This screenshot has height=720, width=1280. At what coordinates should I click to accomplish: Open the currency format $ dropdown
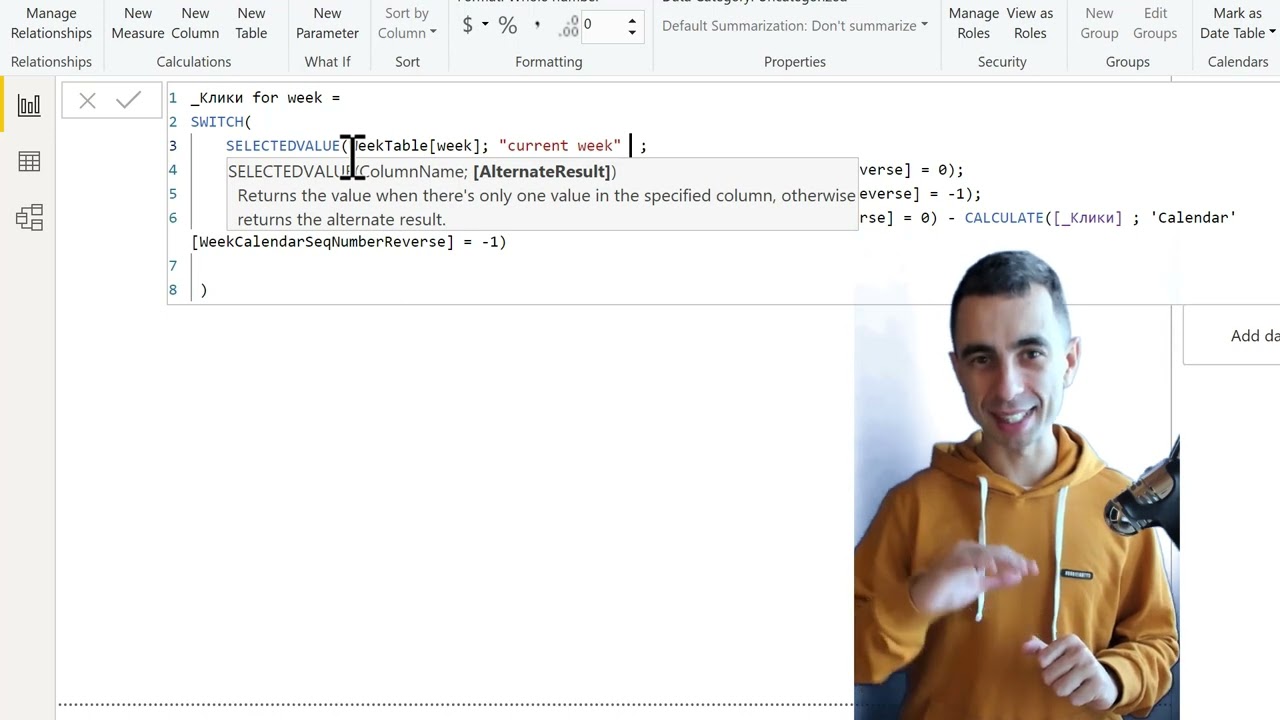click(x=474, y=25)
